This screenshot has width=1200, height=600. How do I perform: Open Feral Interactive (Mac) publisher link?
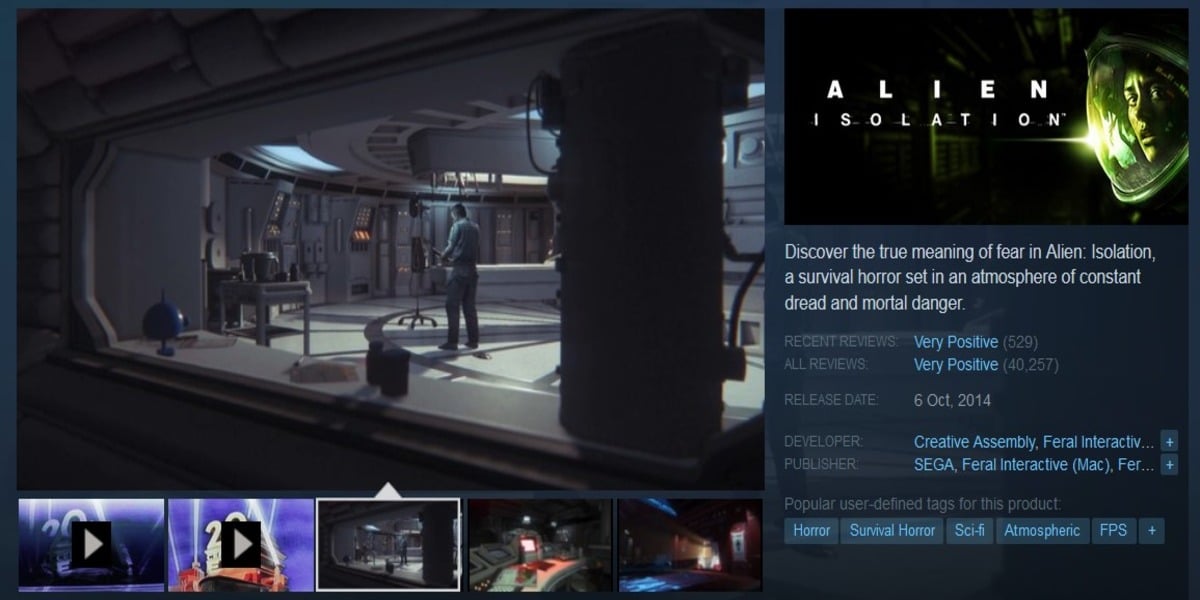[1035, 465]
